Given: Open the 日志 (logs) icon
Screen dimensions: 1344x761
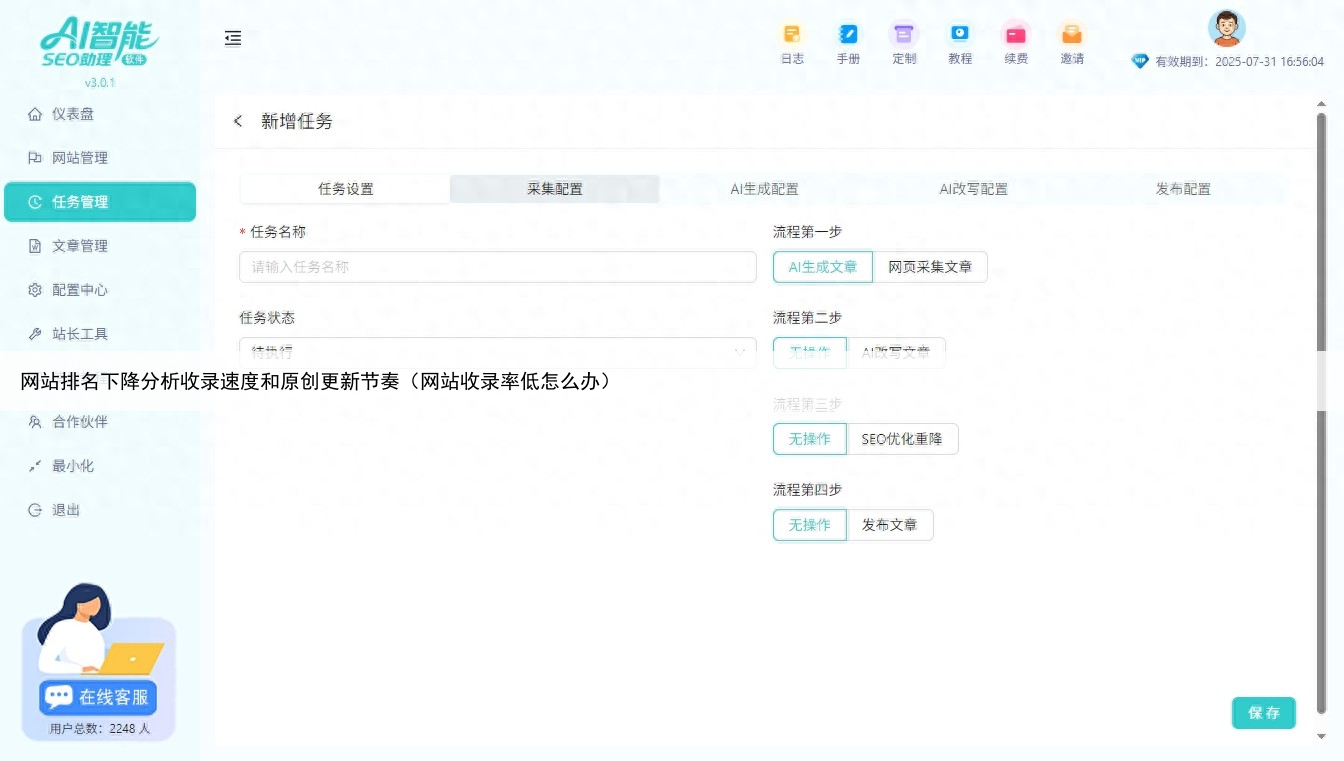Looking at the screenshot, I should coord(792,40).
